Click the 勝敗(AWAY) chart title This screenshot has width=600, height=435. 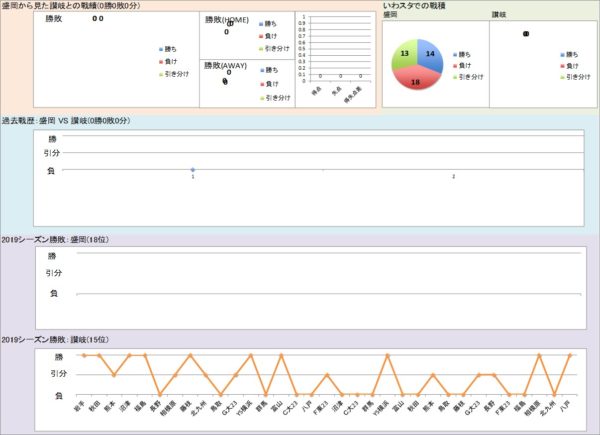click(x=225, y=65)
